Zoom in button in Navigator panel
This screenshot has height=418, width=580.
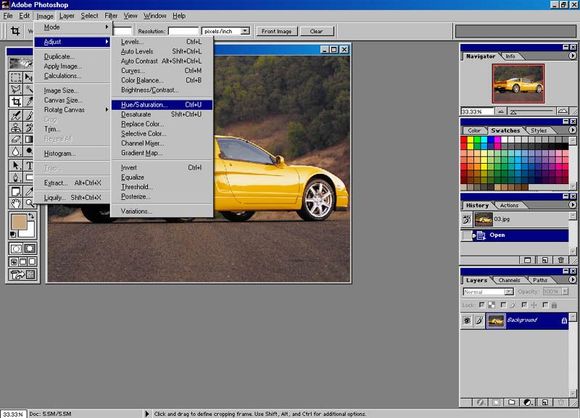(563, 111)
